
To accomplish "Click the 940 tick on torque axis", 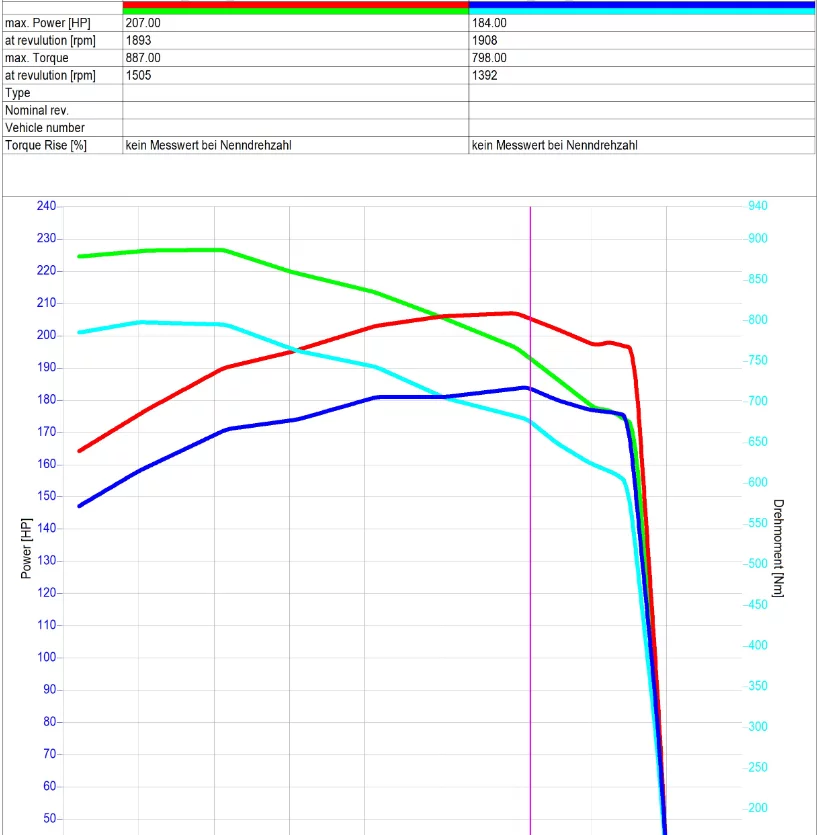I will click(x=757, y=206).
